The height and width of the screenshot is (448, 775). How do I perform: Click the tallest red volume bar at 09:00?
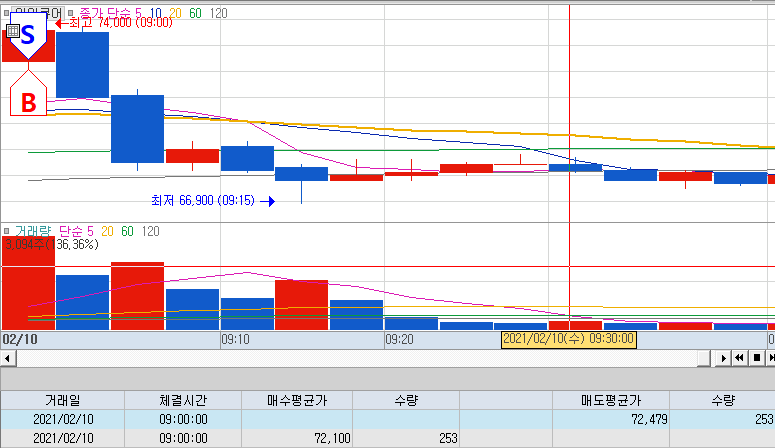(28, 283)
